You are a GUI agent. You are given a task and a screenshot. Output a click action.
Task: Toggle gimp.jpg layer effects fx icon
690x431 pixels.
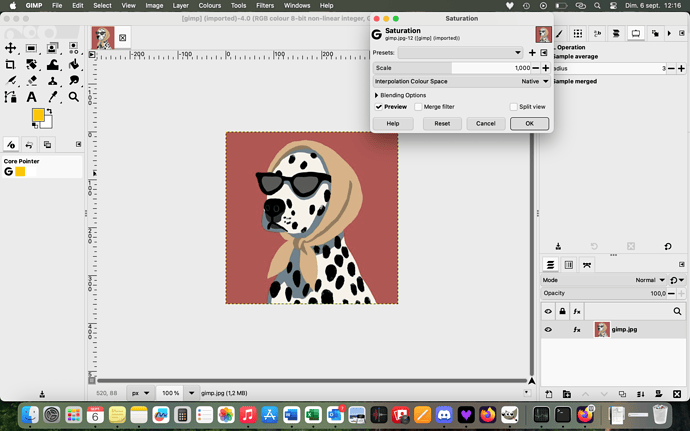(576, 329)
